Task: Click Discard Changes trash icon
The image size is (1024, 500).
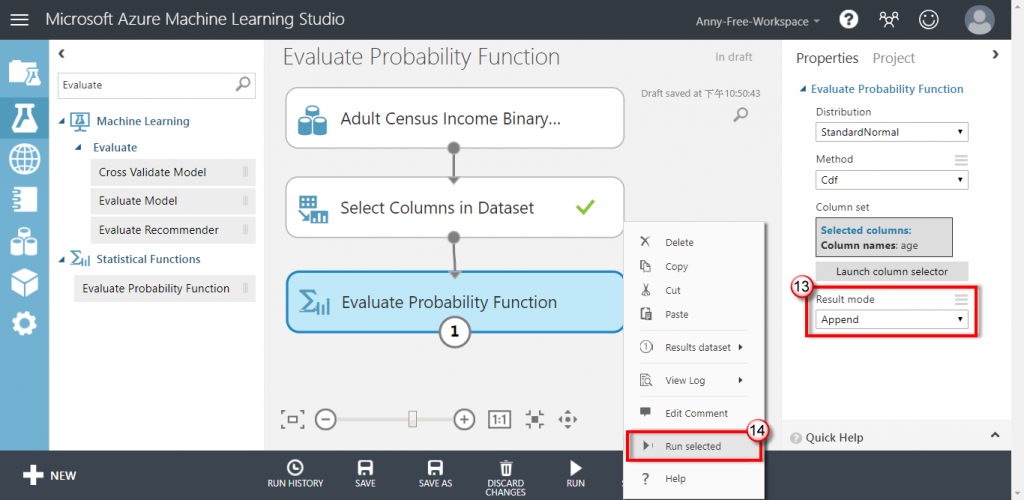Action: pos(505,478)
